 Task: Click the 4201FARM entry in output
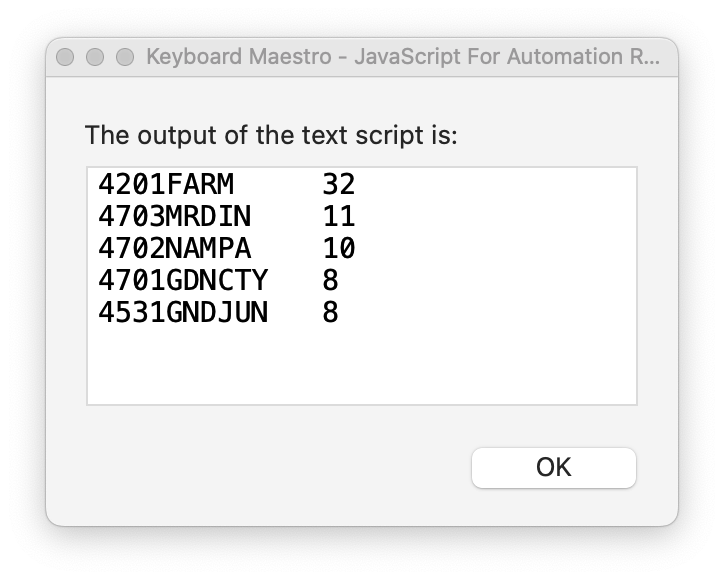(x=166, y=184)
